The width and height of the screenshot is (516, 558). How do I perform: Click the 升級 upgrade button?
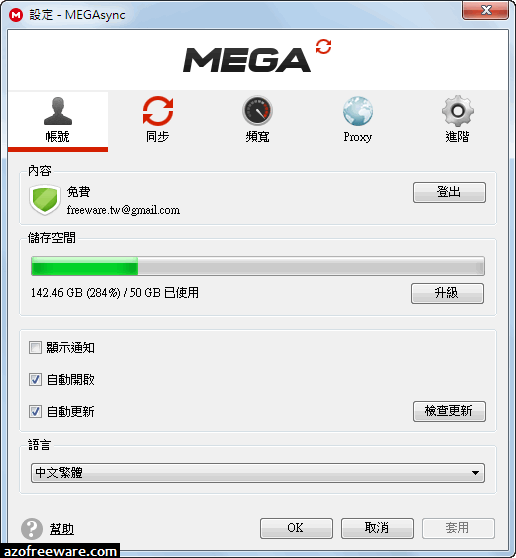447,294
